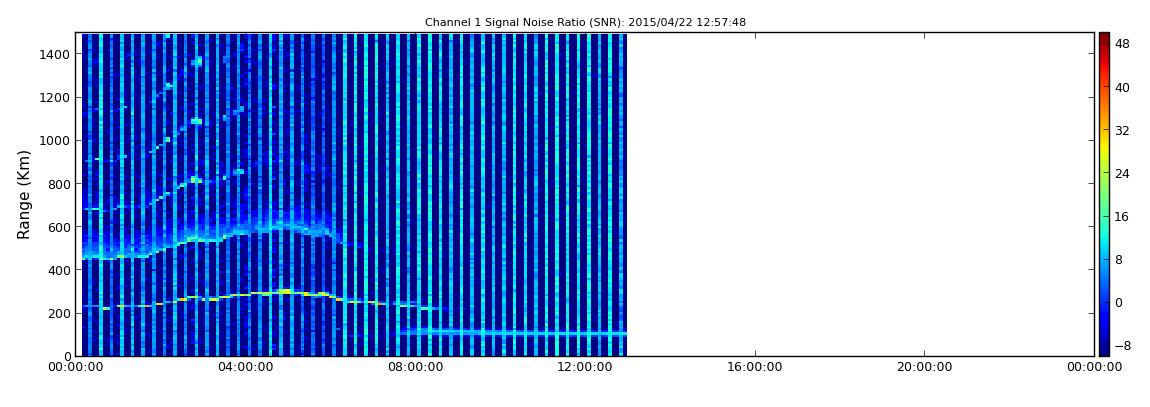This screenshot has height=407, width=1150.
Task: Click the 08:00:00 time axis label
Action: pos(415,367)
